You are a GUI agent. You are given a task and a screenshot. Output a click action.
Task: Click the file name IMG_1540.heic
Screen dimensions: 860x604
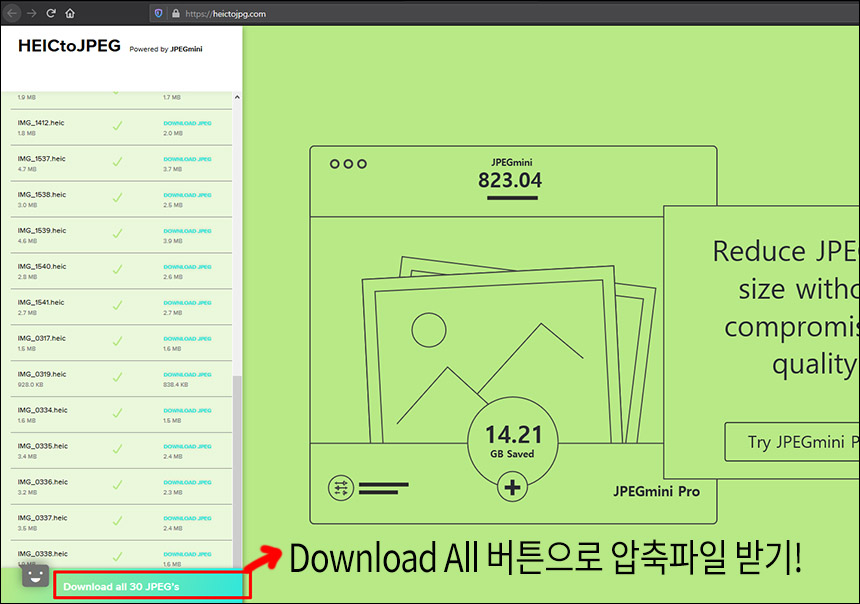42,267
